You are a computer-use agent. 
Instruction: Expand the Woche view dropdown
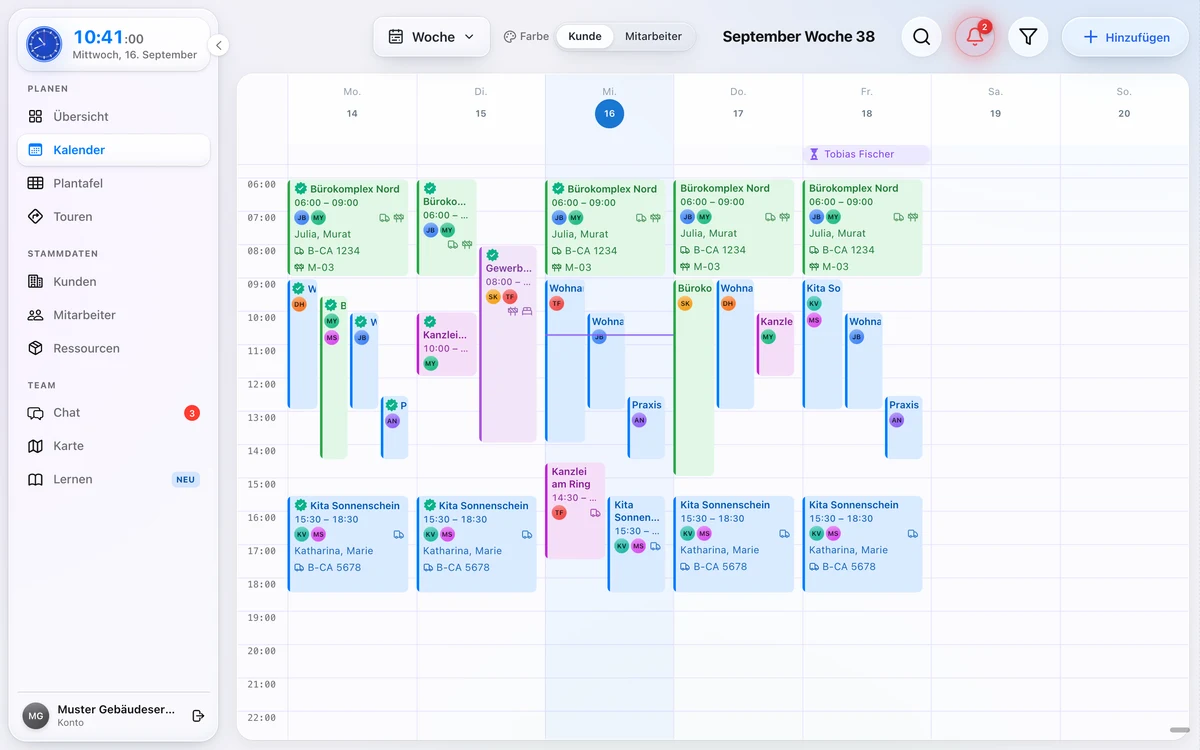[x=432, y=37]
